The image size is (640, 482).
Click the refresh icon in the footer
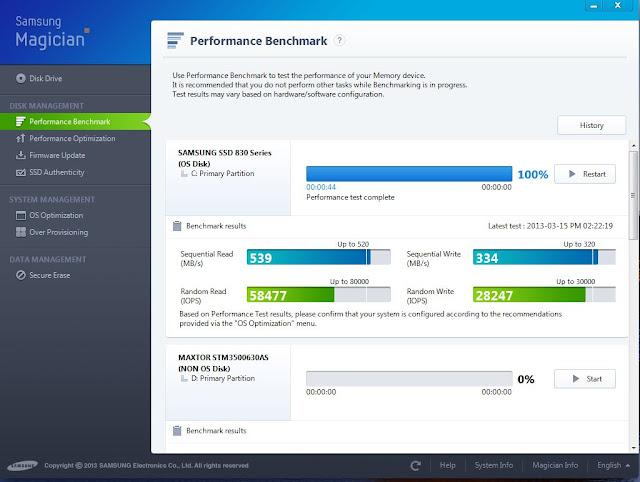(x=416, y=466)
